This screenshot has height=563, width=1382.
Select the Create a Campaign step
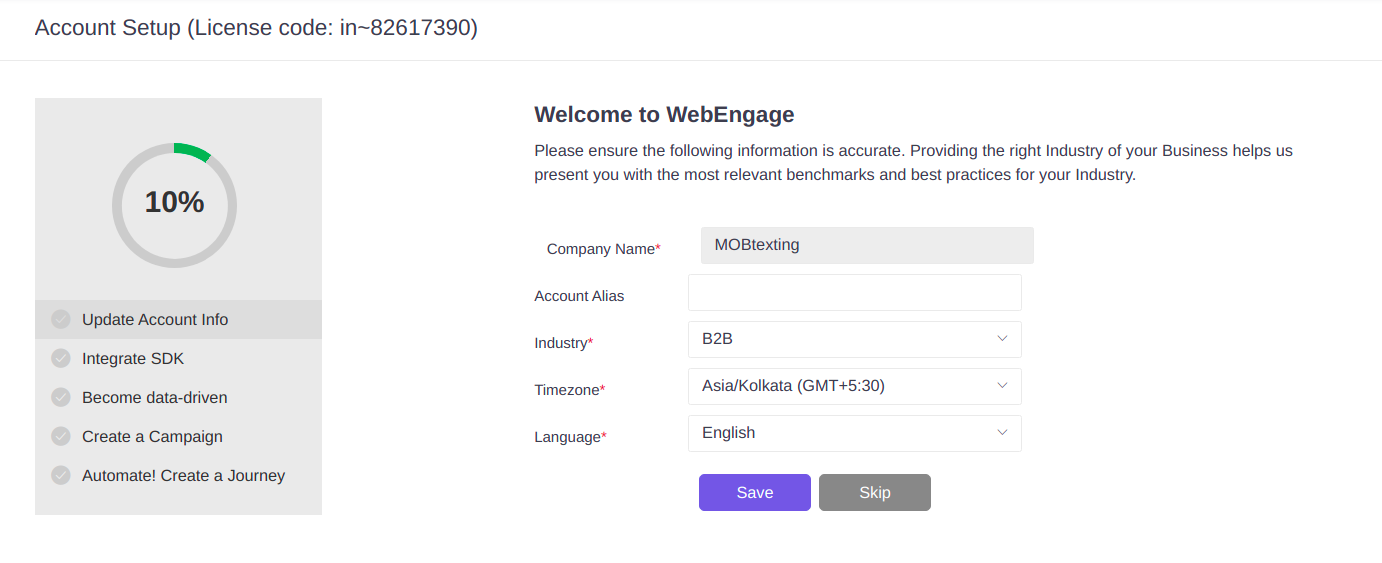[x=178, y=436]
